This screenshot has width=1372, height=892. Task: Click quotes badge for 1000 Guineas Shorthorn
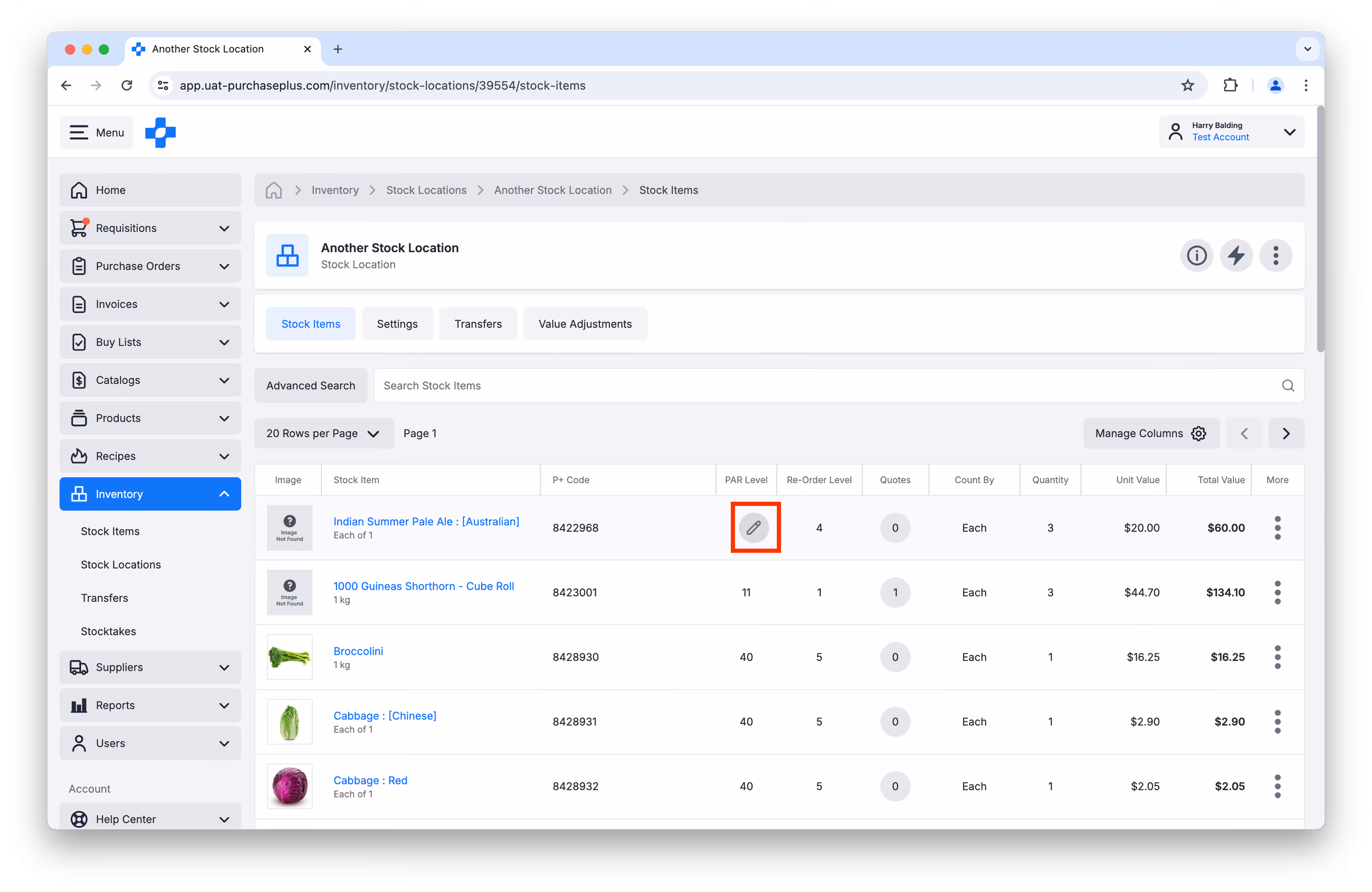click(x=894, y=592)
